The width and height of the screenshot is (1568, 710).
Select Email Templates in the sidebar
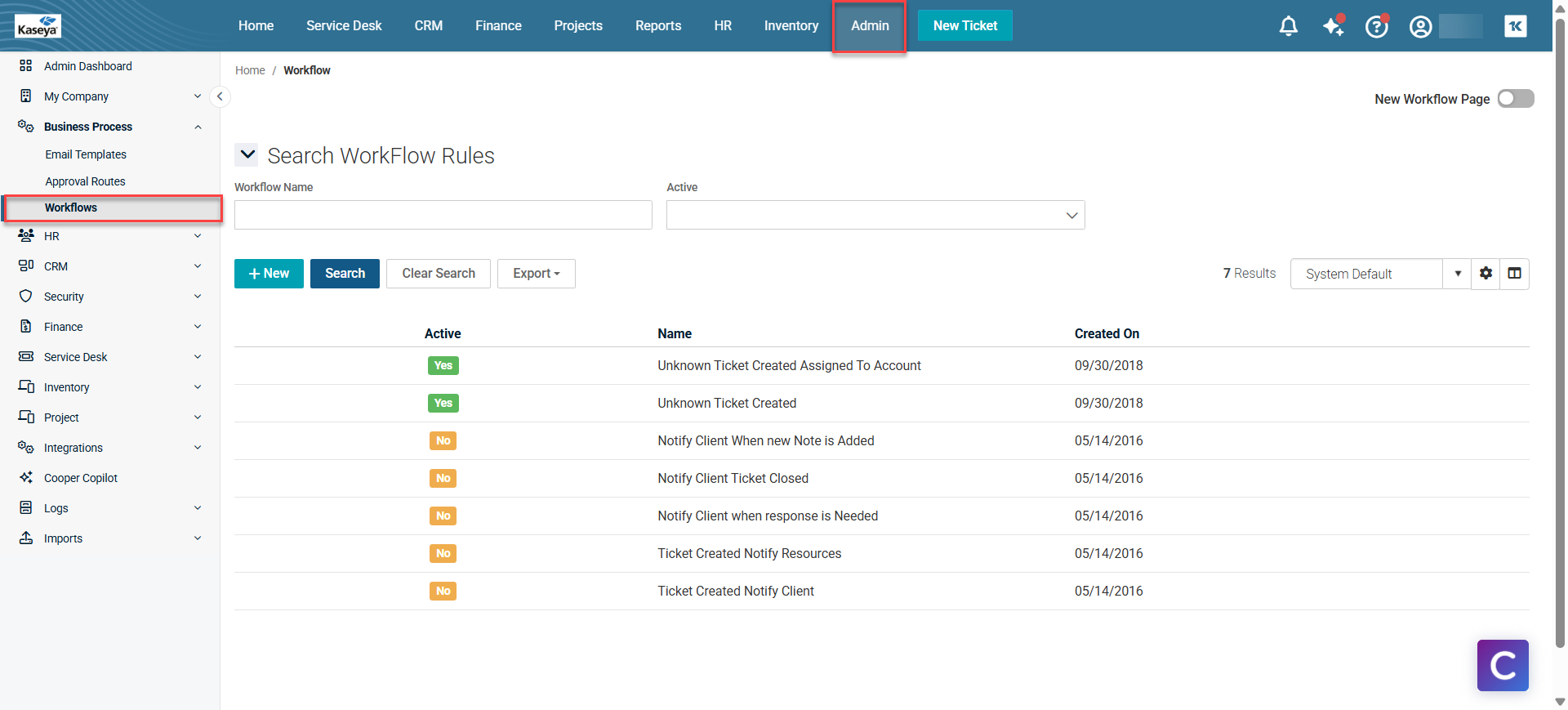click(x=86, y=154)
